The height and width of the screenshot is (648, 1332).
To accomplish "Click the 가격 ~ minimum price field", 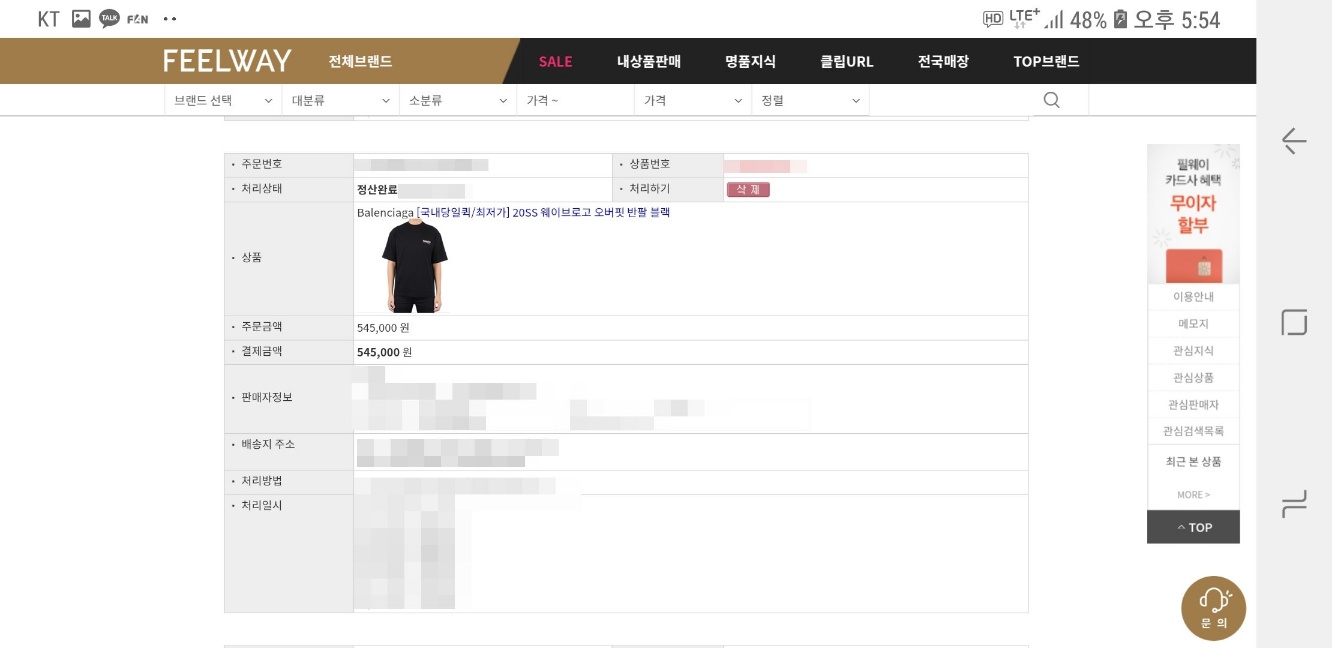I will [x=575, y=100].
